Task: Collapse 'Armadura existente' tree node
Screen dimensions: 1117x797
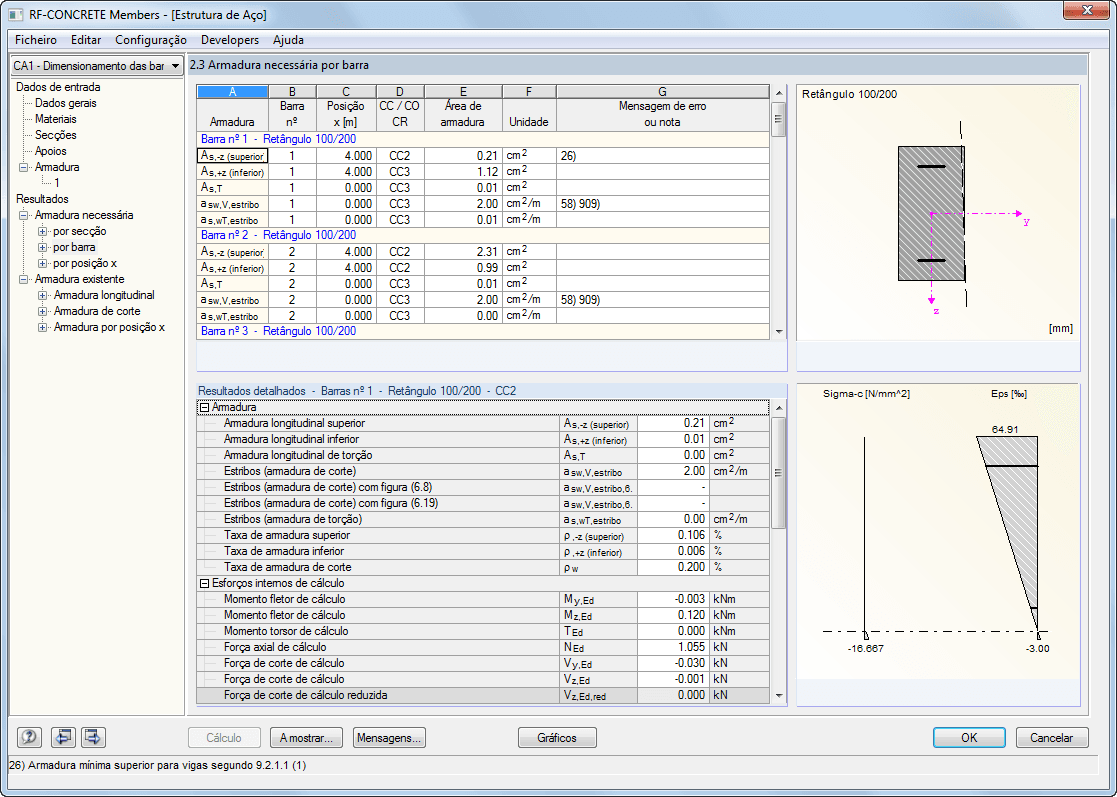Action: point(24,279)
